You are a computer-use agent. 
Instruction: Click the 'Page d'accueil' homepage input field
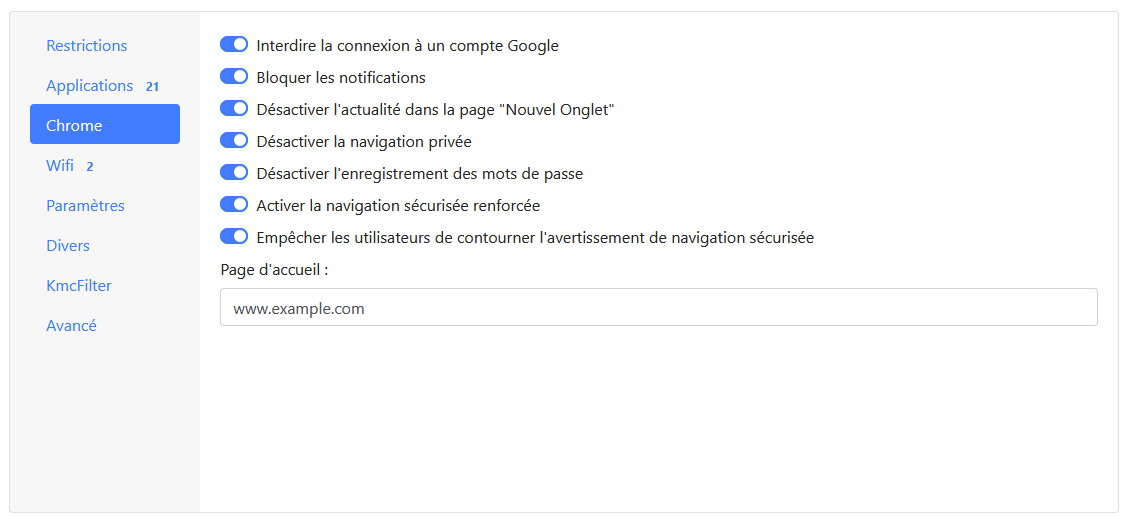[x=658, y=308]
